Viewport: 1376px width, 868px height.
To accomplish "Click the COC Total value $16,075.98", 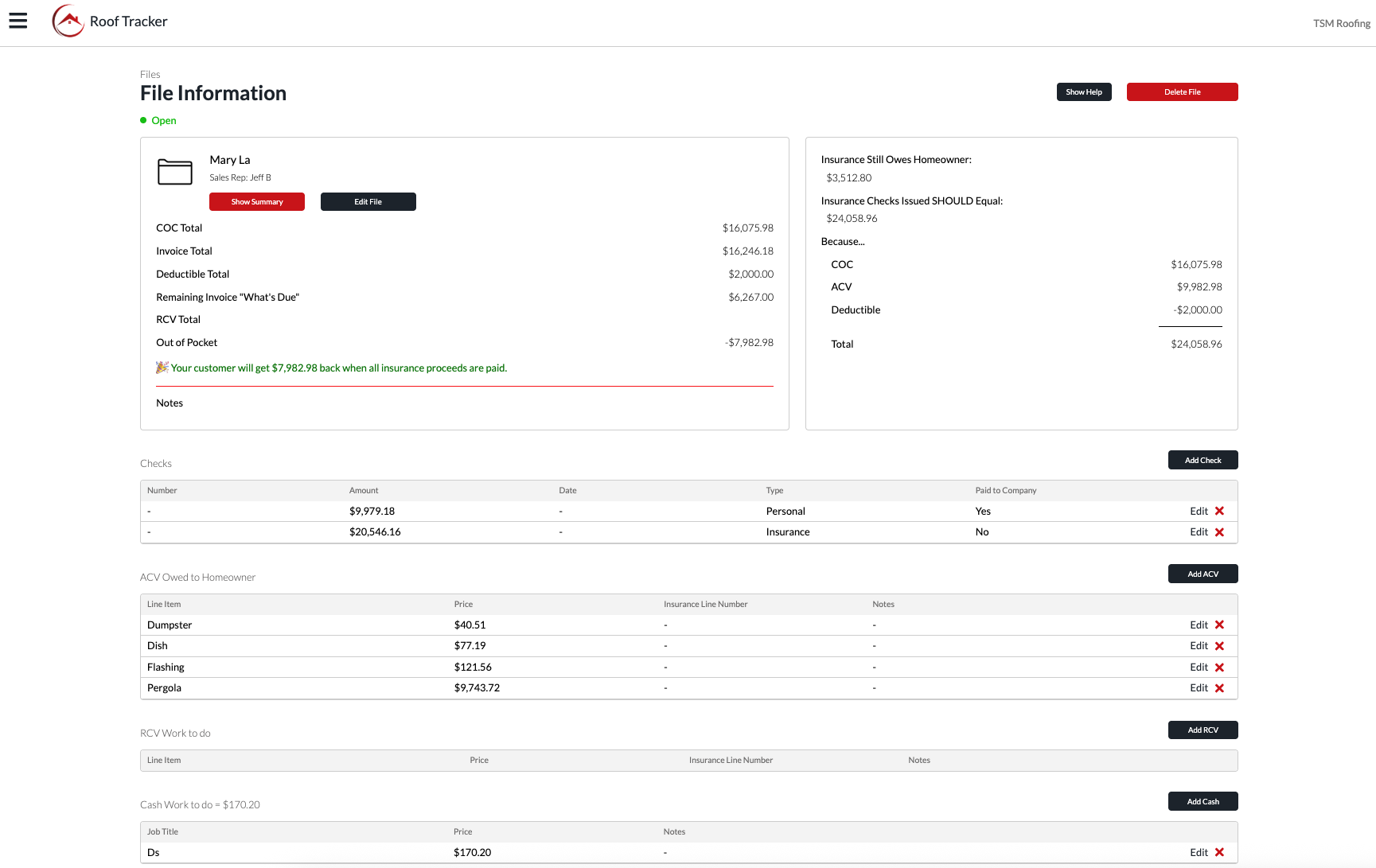I will coord(747,228).
